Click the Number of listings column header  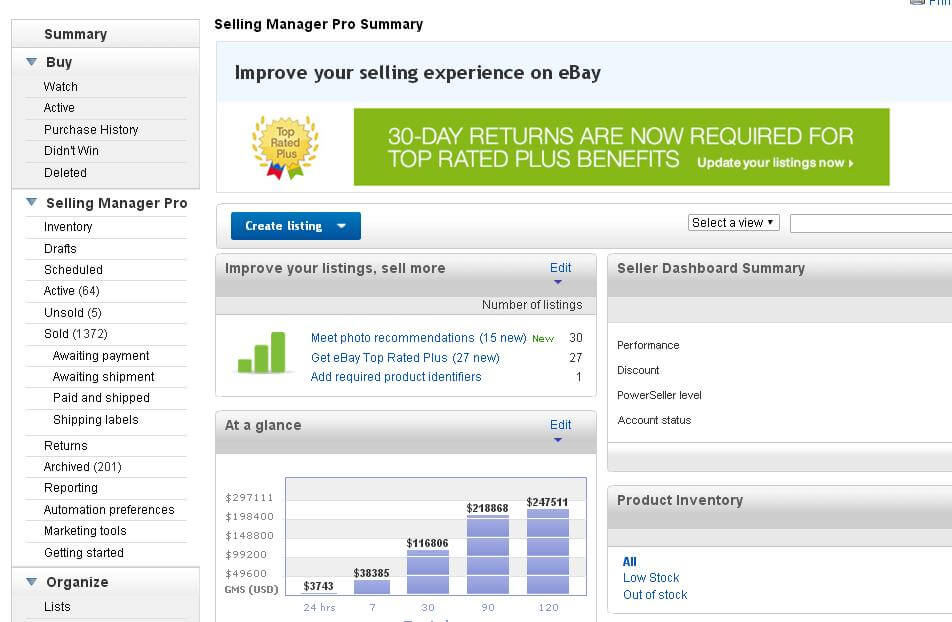tap(532, 305)
